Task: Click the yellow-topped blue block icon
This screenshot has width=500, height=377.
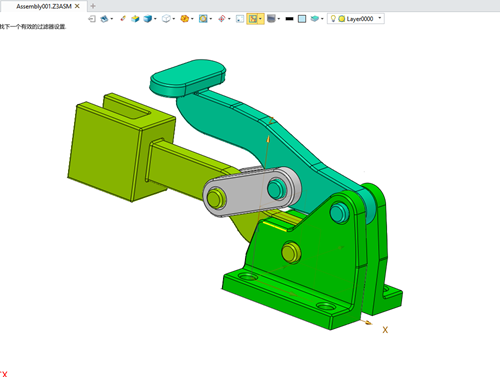Action: (x=135, y=19)
